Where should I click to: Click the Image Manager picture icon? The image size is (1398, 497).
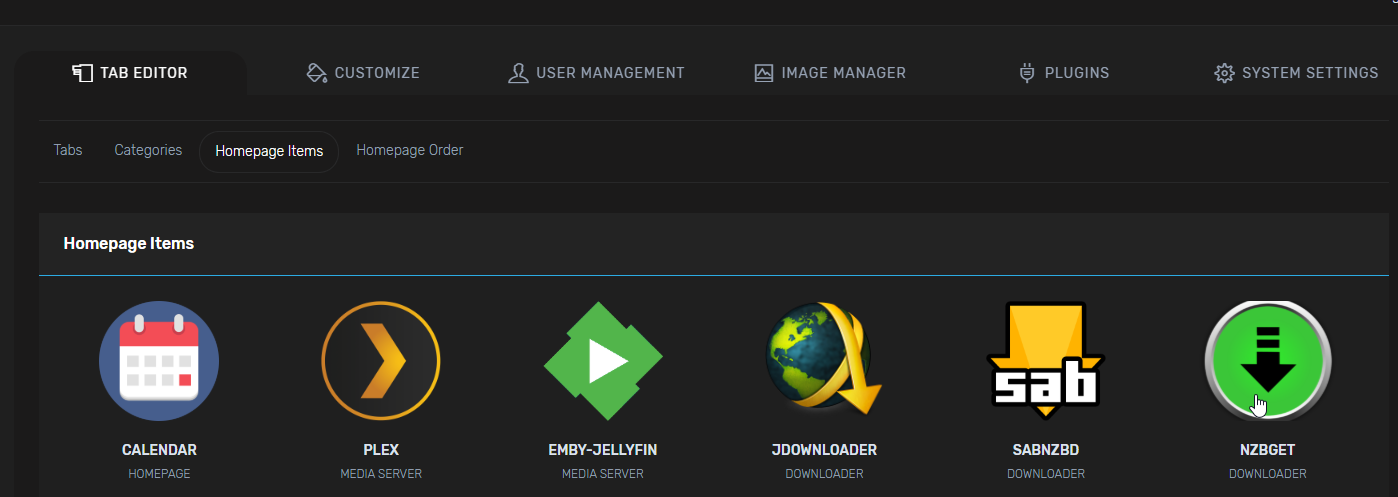[764, 73]
